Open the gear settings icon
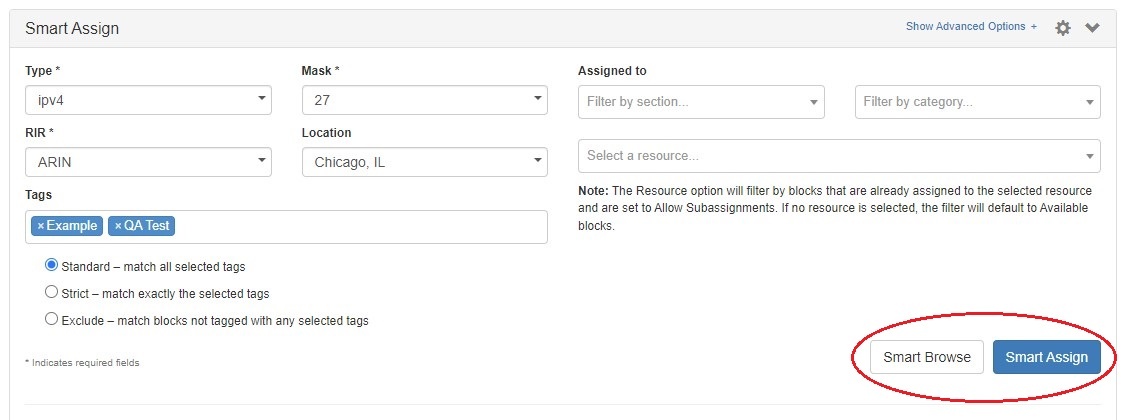Screen dimensions: 1123x420 [1063, 28]
